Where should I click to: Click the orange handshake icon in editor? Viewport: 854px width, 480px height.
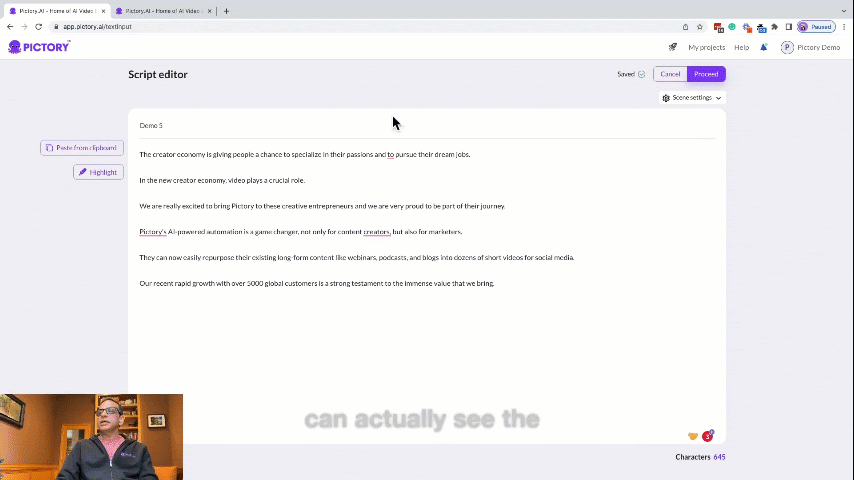(x=693, y=436)
